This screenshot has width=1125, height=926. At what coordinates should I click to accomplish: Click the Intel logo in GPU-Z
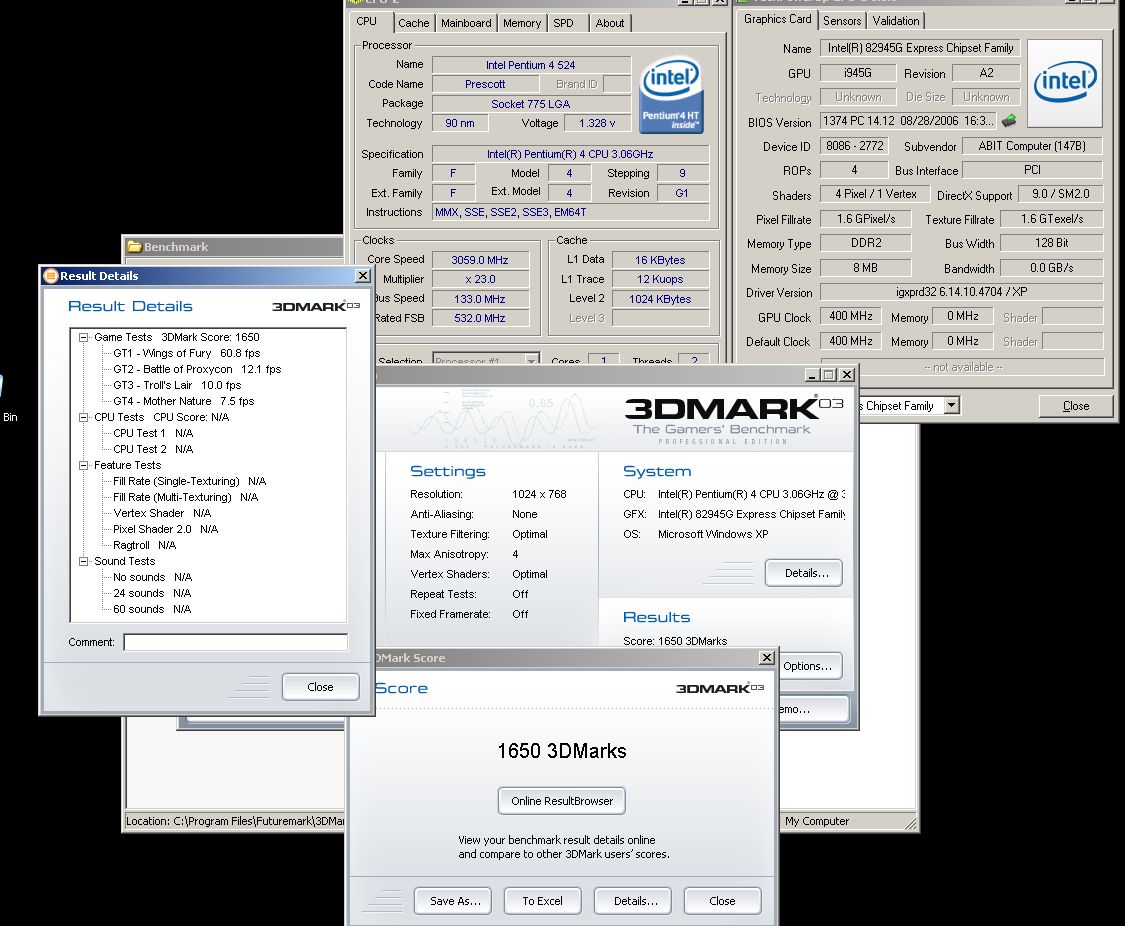click(1065, 82)
